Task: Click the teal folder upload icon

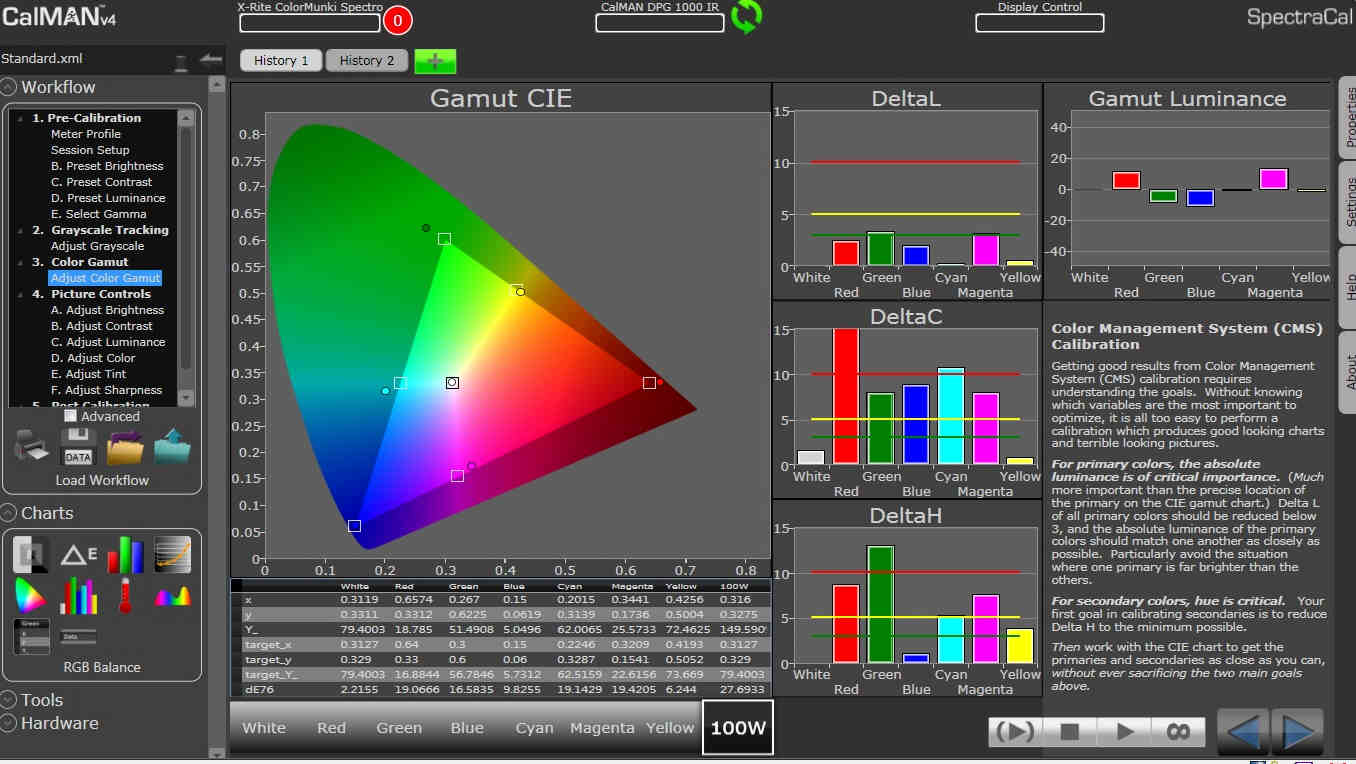Action: point(172,447)
